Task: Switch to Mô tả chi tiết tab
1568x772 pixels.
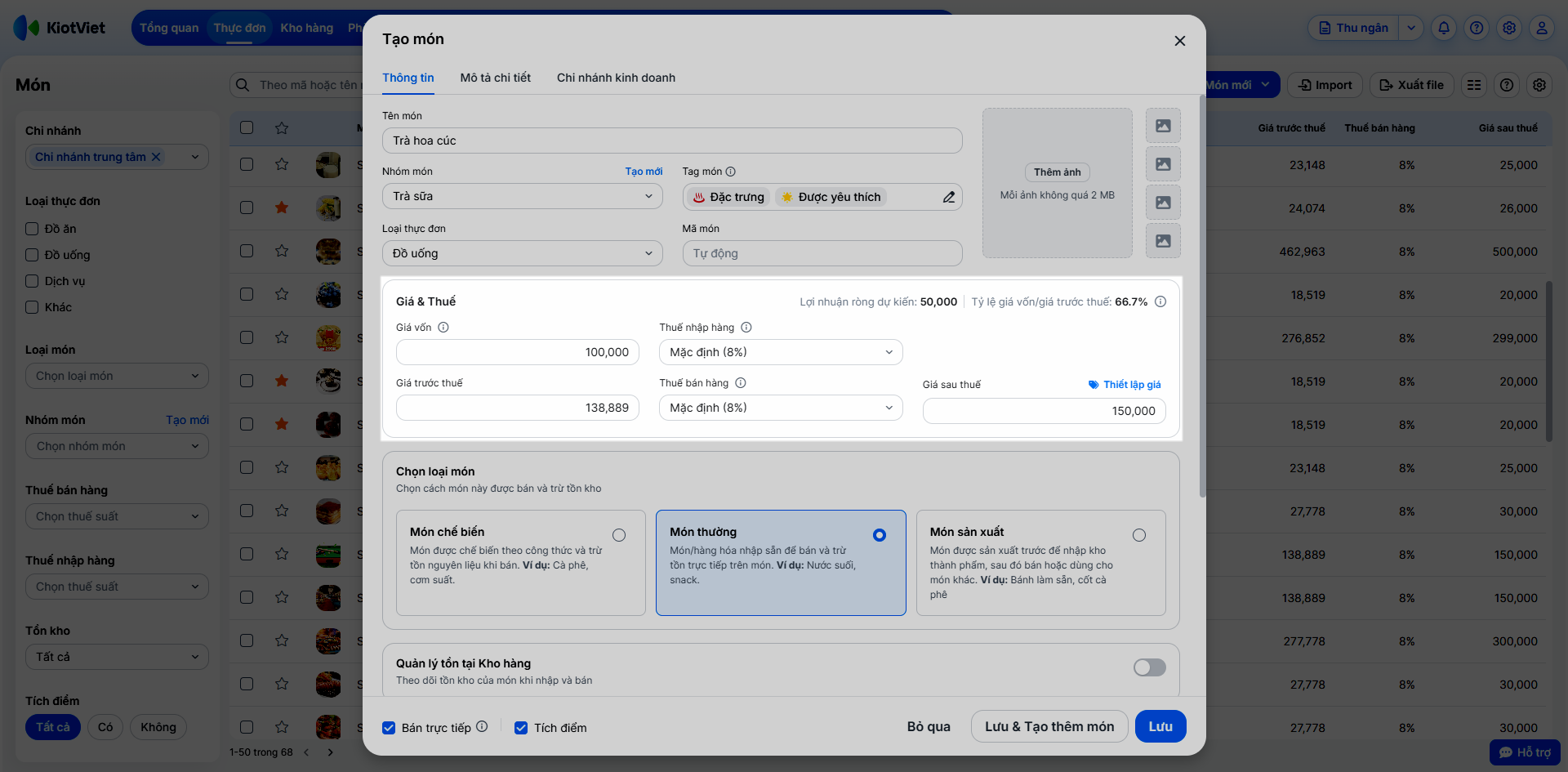Action: tap(495, 78)
